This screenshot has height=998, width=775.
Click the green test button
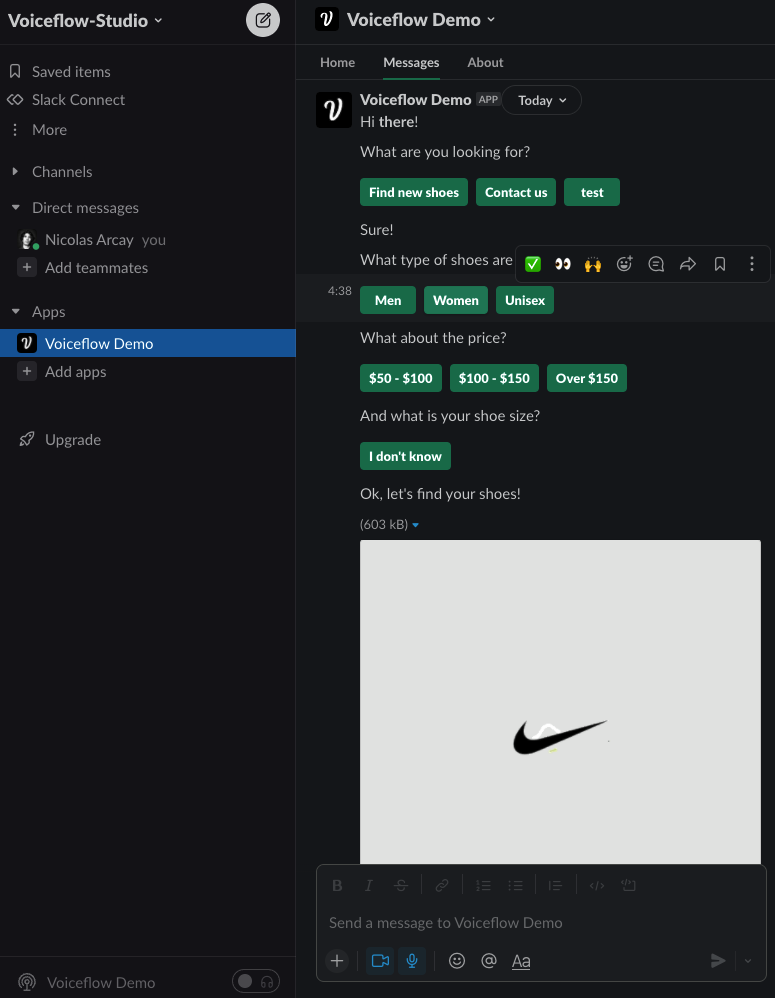point(592,192)
